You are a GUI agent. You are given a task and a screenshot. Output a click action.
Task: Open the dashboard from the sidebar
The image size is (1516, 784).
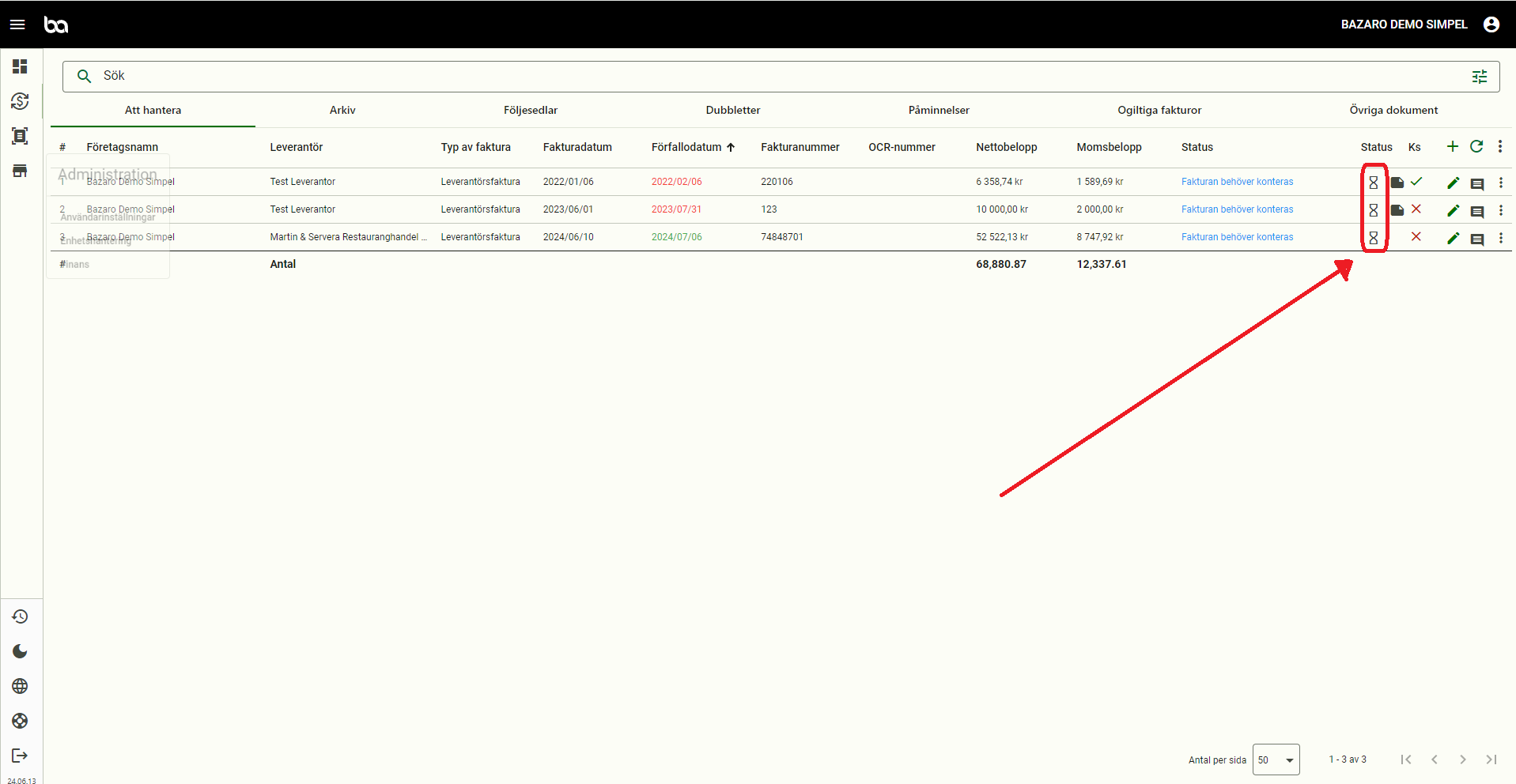click(x=20, y=66)
